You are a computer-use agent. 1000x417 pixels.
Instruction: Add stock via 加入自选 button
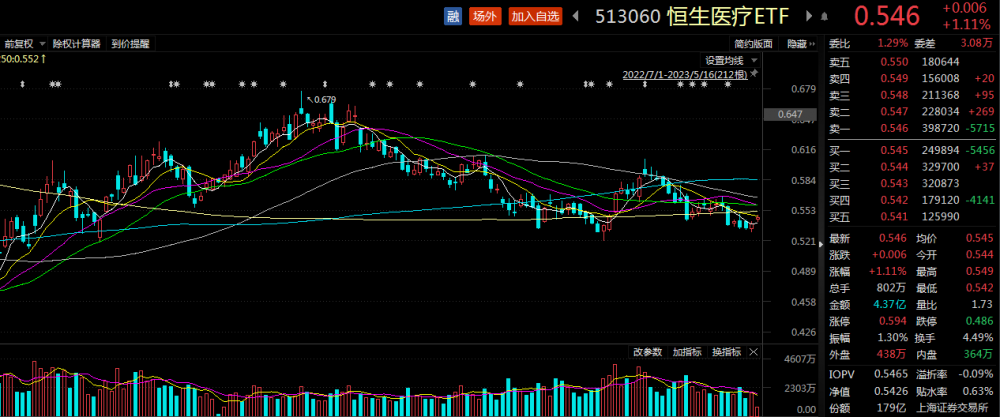pos(535,17)
